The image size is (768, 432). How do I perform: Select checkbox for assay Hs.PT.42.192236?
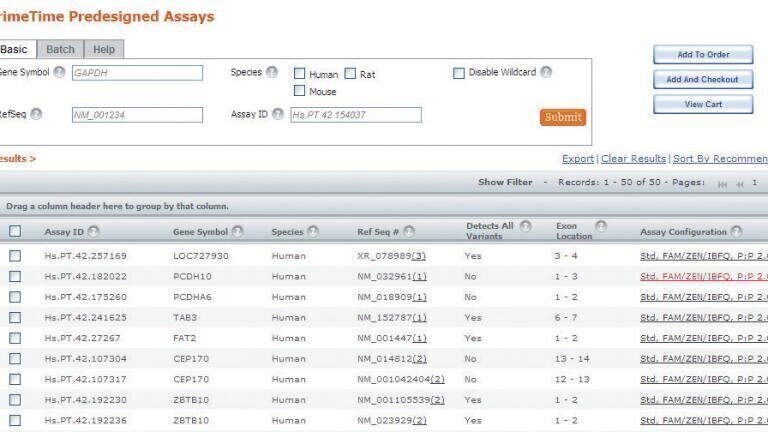(x=15, y=420)
